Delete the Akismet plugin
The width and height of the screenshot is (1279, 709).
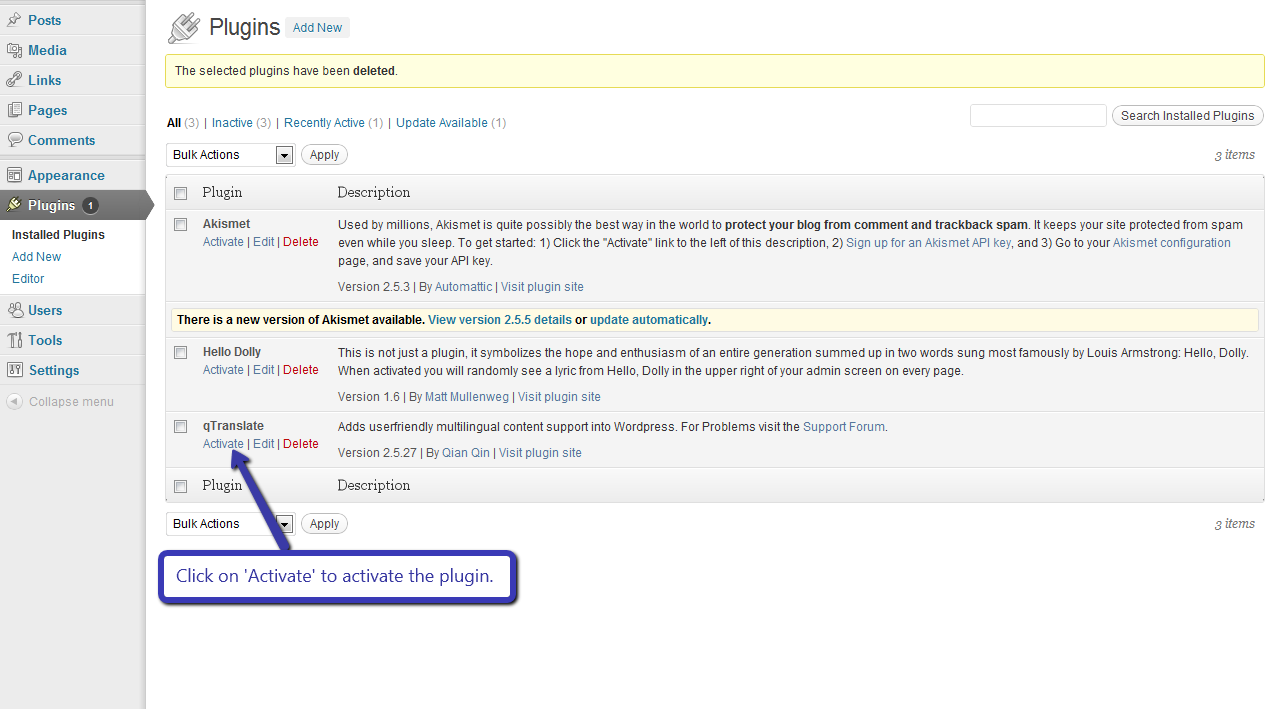pyautogui.click(x=301, y=242)
